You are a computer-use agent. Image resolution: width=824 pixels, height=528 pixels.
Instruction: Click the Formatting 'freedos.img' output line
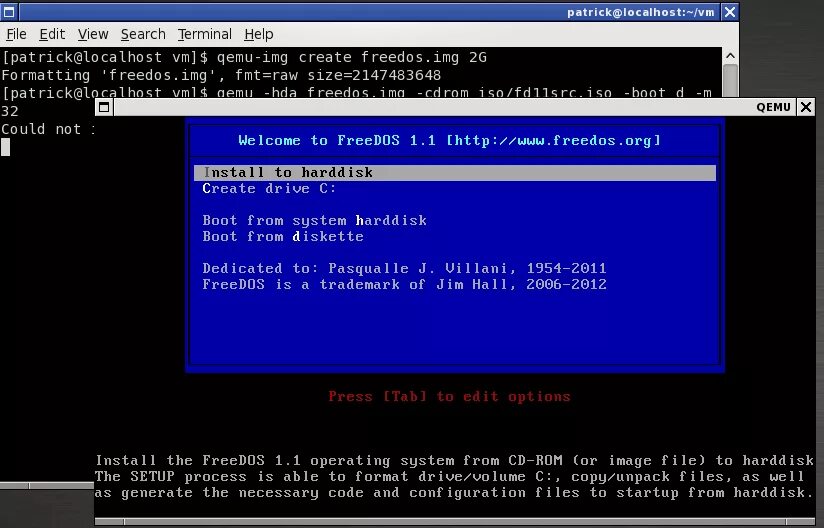pyautogui.click(x=221, y=75)
